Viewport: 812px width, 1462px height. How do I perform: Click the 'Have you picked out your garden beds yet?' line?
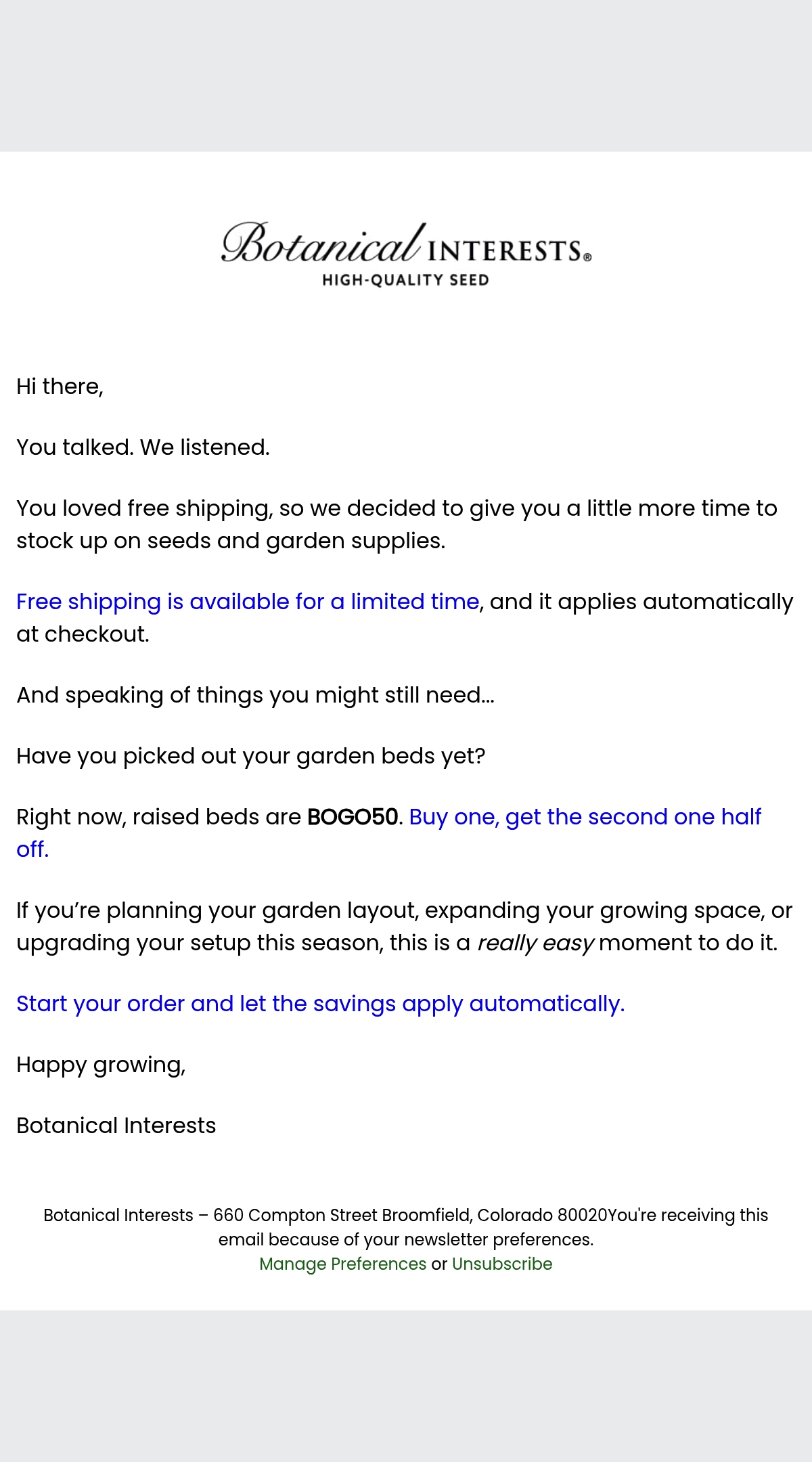[x=251, y=756]
